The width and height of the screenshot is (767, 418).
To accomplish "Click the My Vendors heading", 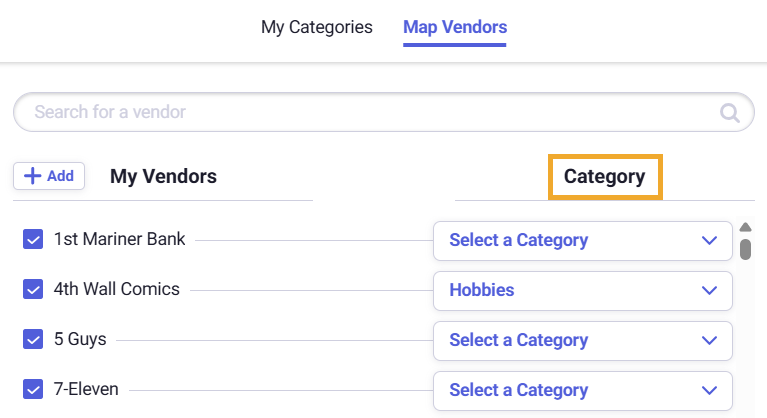I will click(163, 177).
